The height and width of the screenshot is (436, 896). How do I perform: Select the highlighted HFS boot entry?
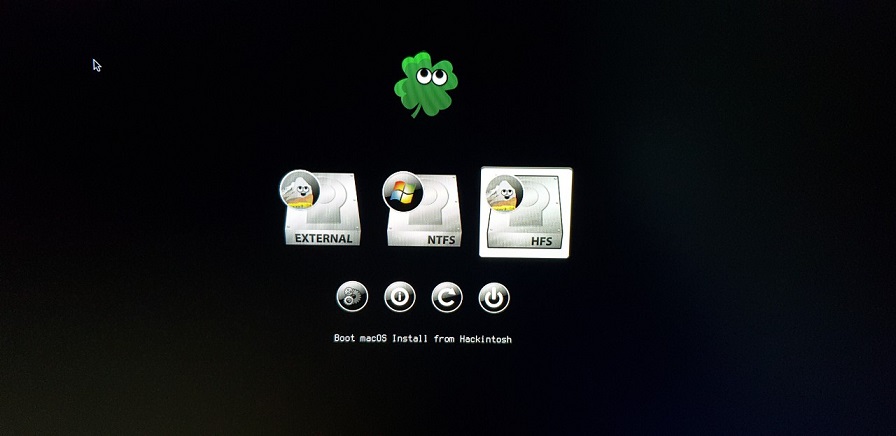[x=526, y=212]
